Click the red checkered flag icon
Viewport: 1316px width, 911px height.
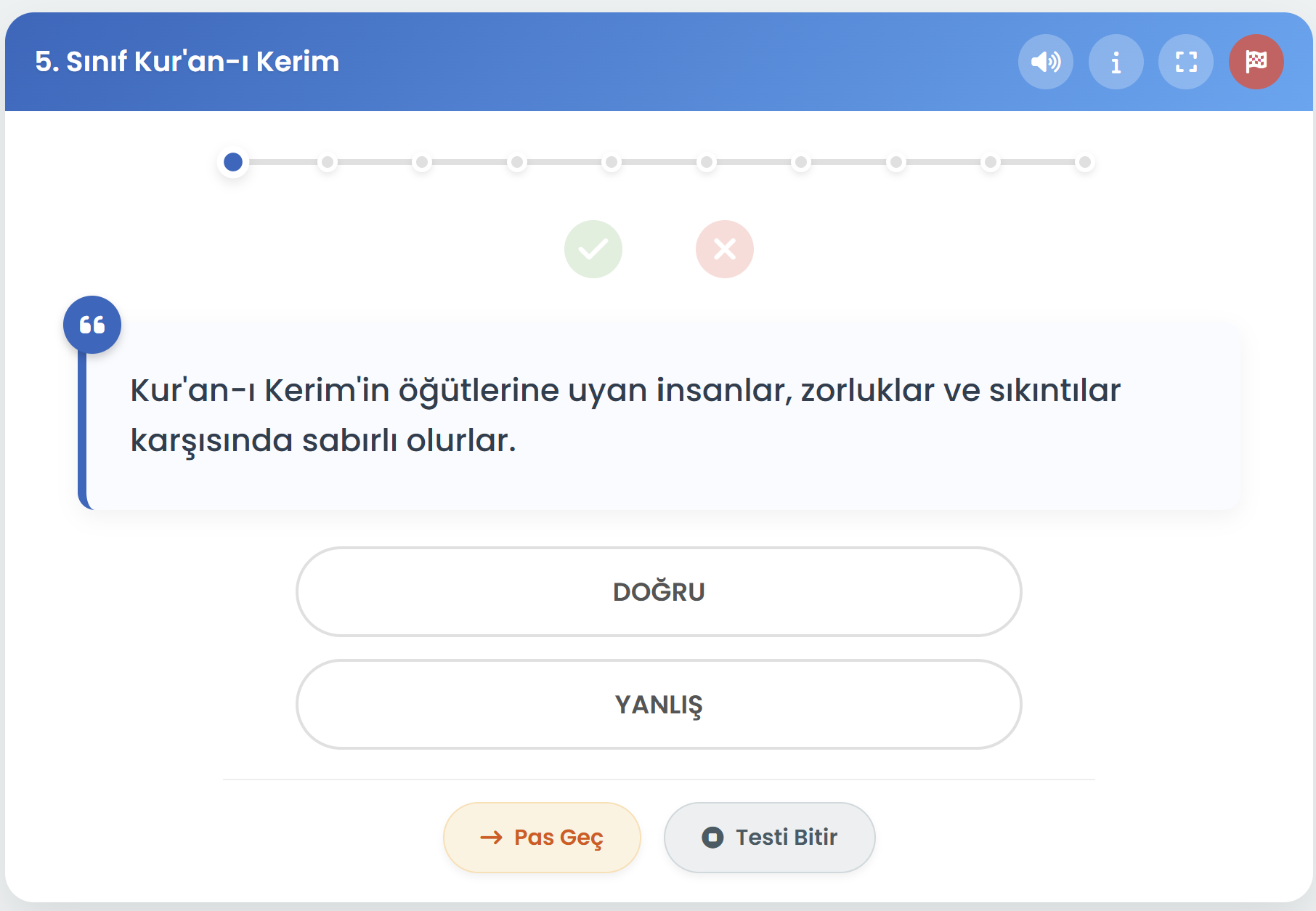point(1256,62)
